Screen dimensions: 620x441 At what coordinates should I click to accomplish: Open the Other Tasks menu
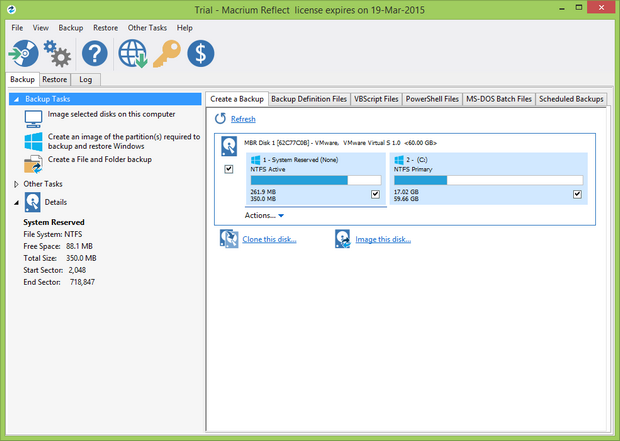tap(147, 28)
